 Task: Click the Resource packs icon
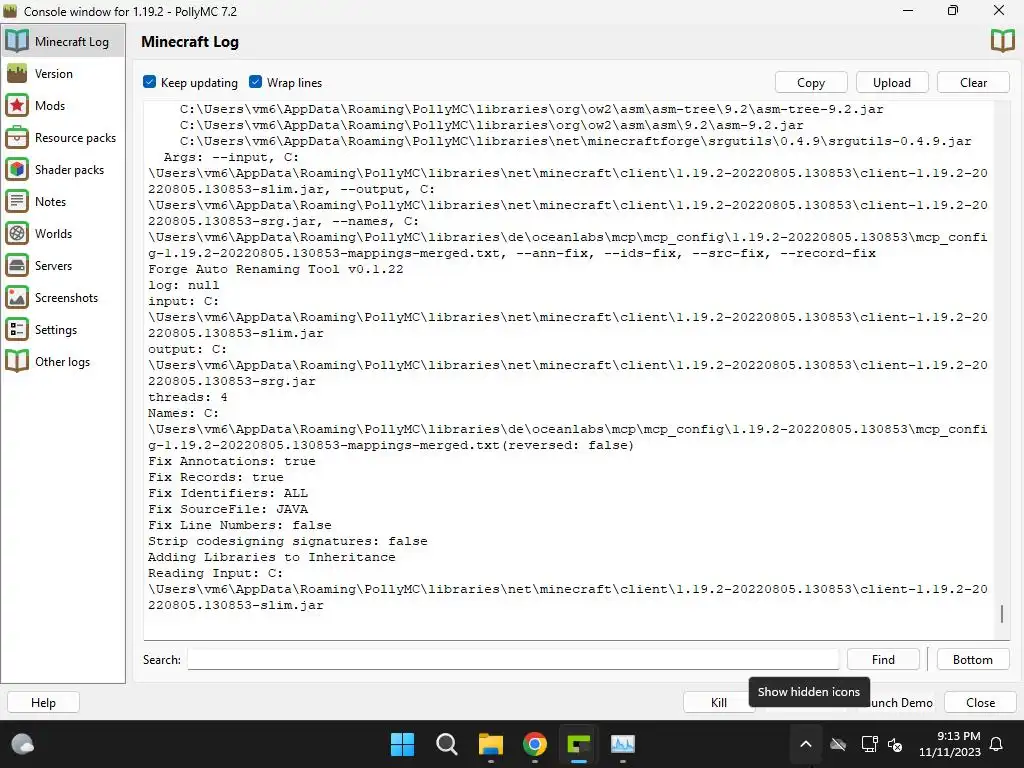coord(17,137)
